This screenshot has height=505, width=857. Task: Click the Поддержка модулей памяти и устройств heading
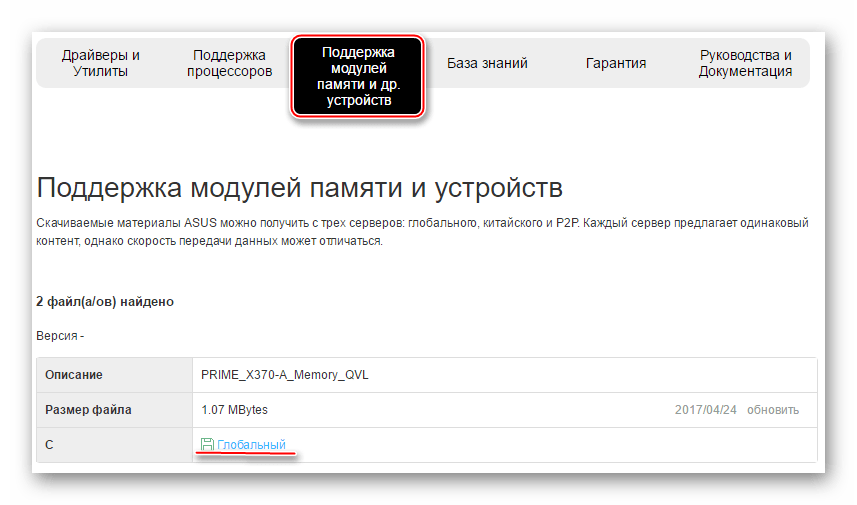[x=299, y=187]
